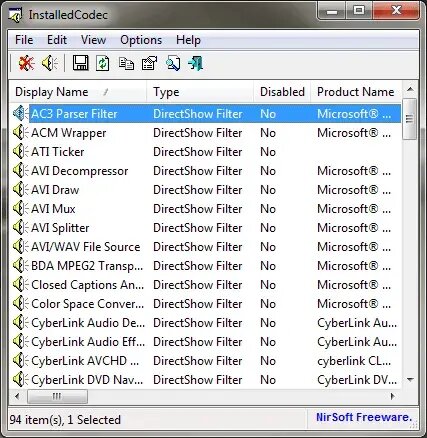Open the NirSoft Freeware link
The height and width of the screenshot is (438, 427).
click(x=364, y=417)
